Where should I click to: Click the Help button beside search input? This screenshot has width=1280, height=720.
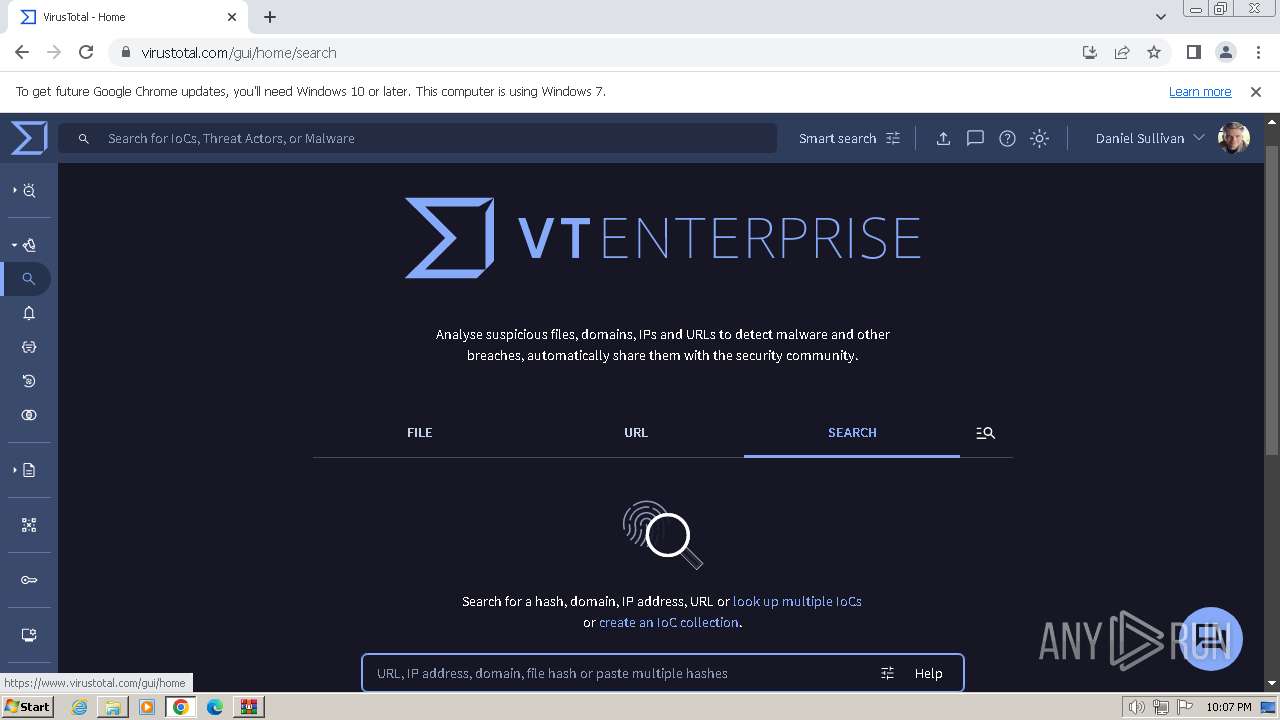(x=928, y=673)
